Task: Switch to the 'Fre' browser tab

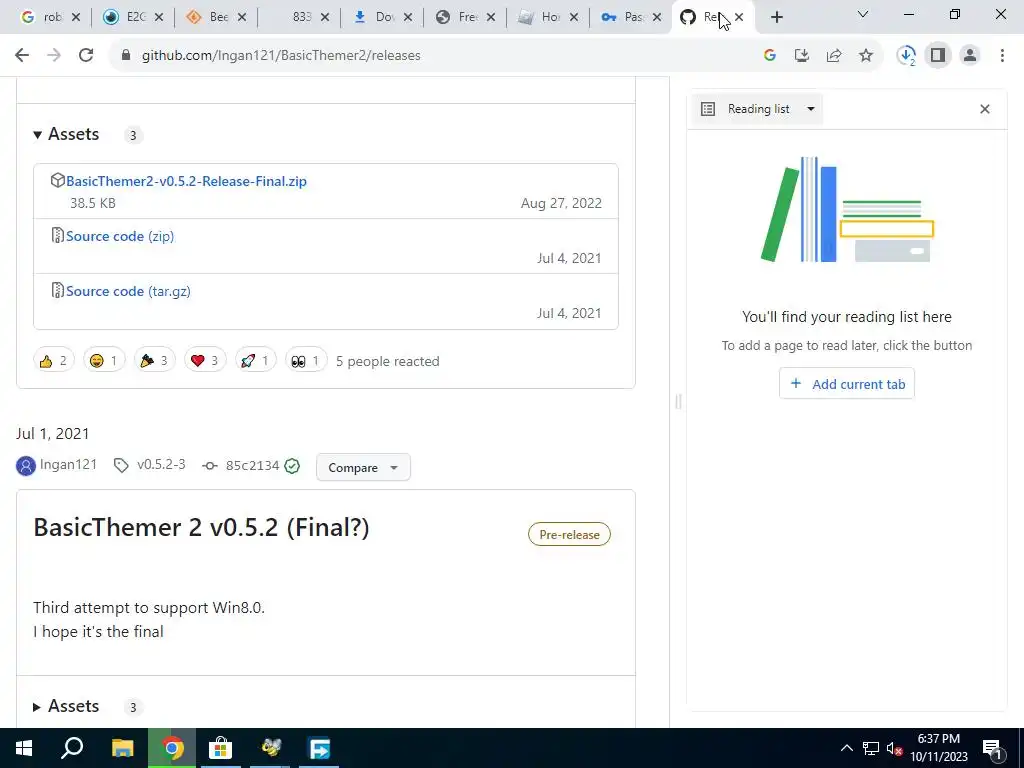Action: [460, 17]
